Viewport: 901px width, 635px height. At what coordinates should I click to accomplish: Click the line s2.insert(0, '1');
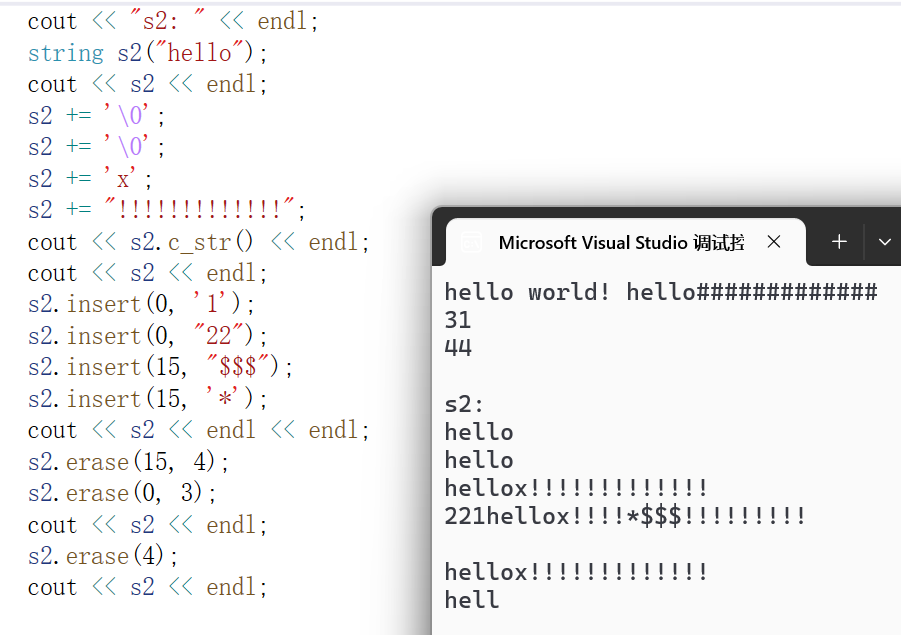tap(141, 303)
